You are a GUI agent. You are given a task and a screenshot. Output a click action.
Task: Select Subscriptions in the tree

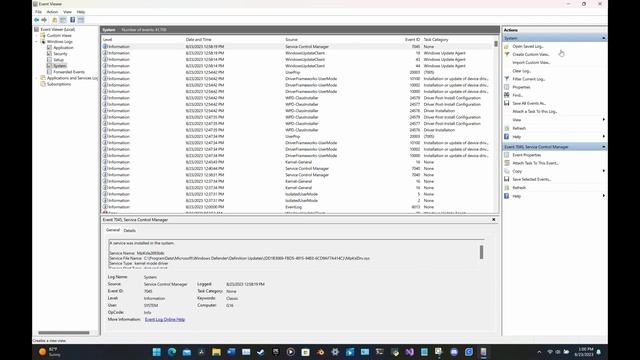[x=58, y=84]
